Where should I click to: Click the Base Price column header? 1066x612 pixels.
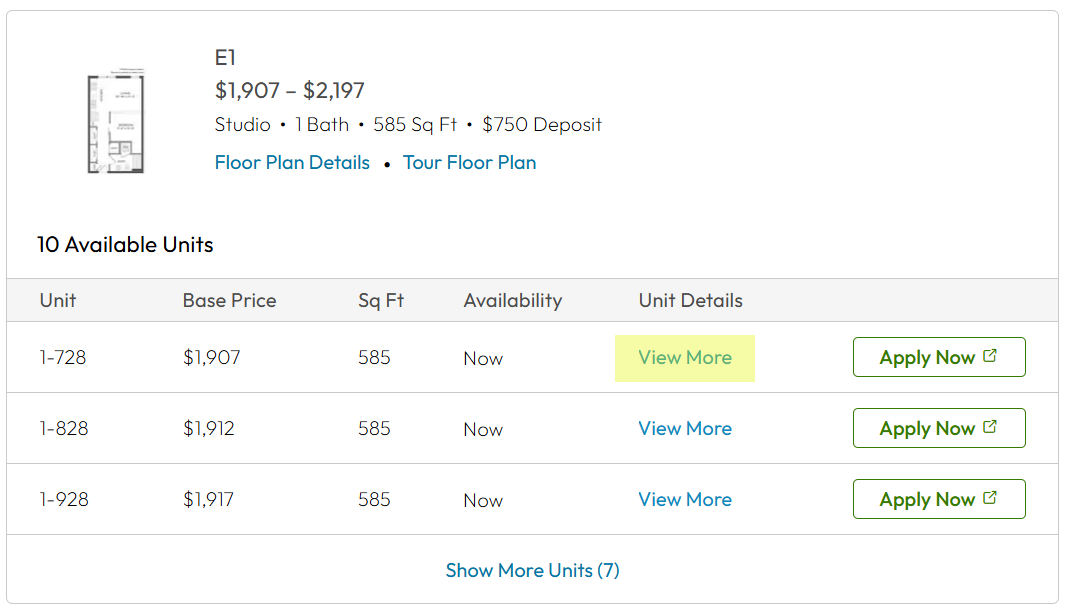coord(229,301)
